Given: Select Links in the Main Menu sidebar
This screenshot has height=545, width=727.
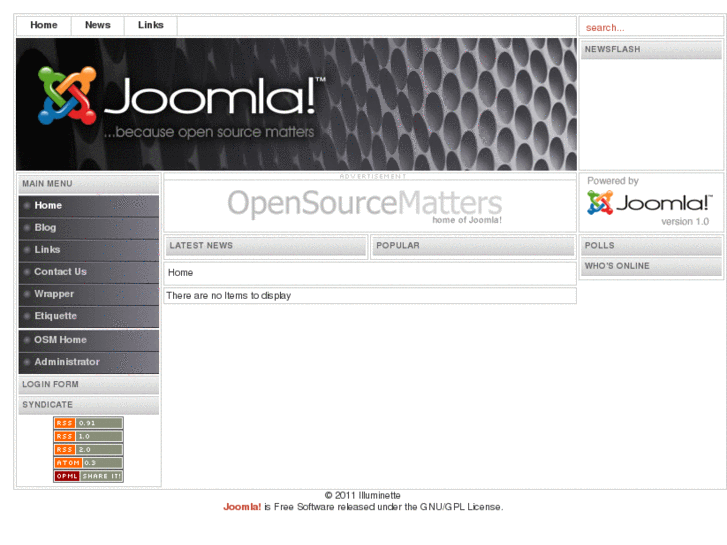Looking at the screenshot, I should click(x=89, y=250).
